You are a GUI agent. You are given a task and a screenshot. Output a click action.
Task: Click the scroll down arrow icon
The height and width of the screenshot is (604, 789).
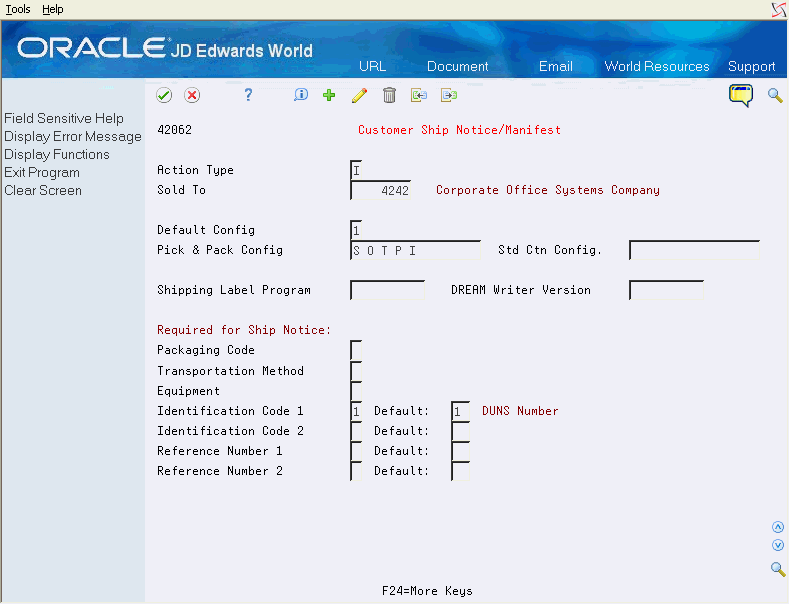(x=778, y=545)
